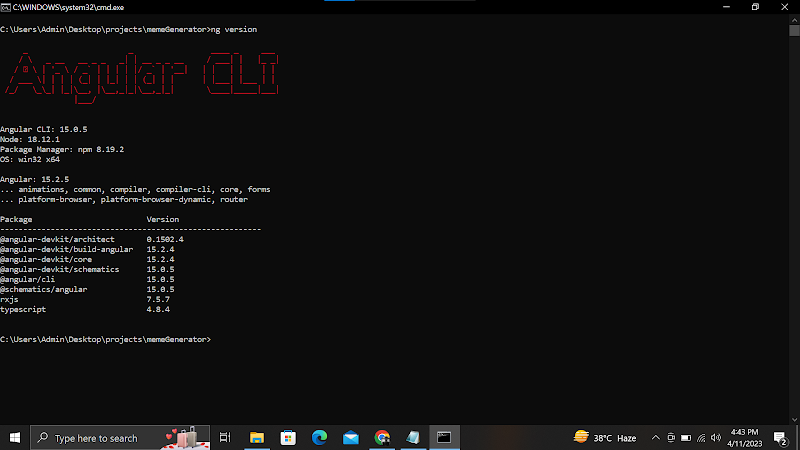Click the '@schematics/angular' package row
This screenshot has width=800, height=450.
click(x=87, y=289)
